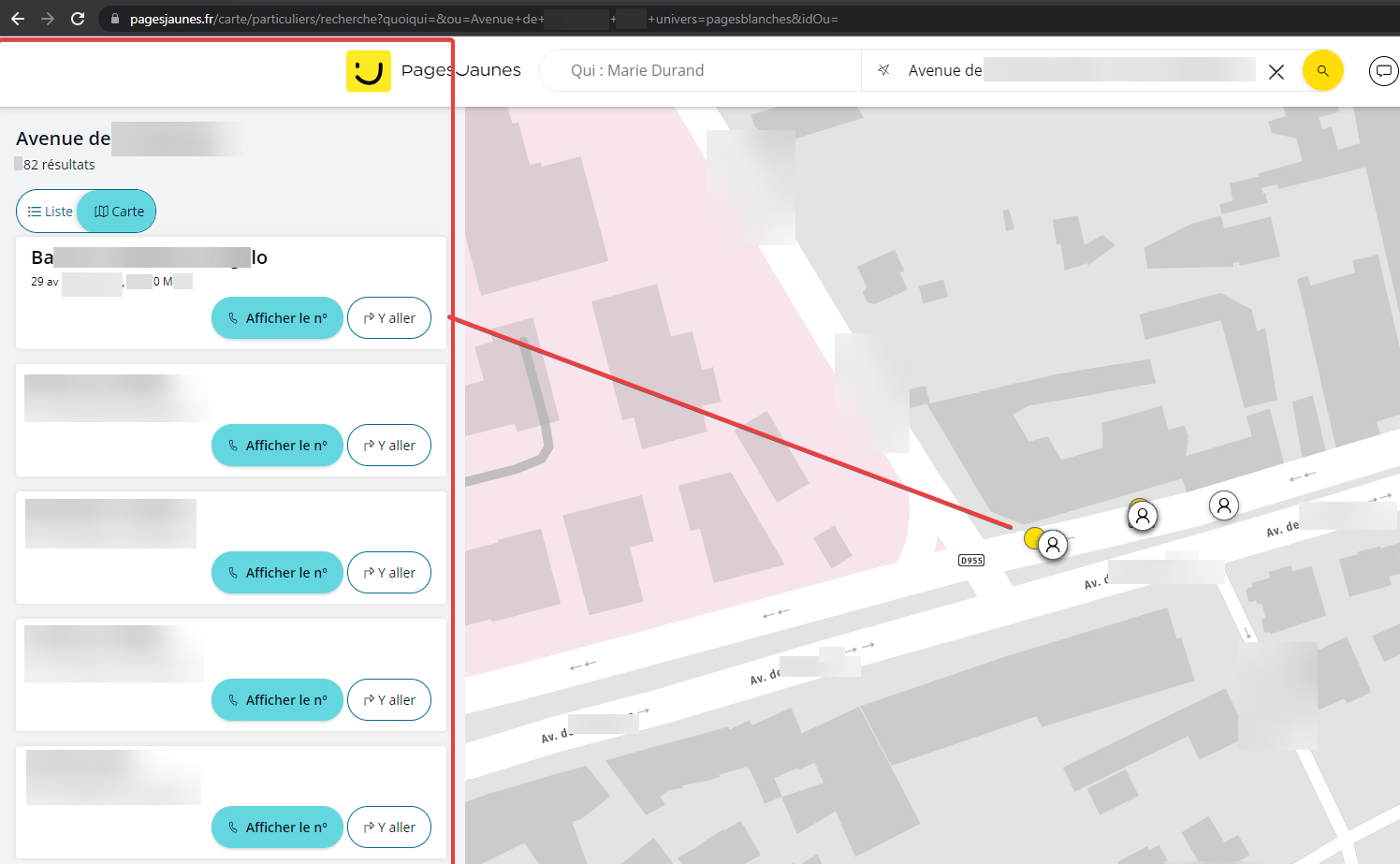
Task: Click 'Y aller' on the first result
Action: [389, 318]
